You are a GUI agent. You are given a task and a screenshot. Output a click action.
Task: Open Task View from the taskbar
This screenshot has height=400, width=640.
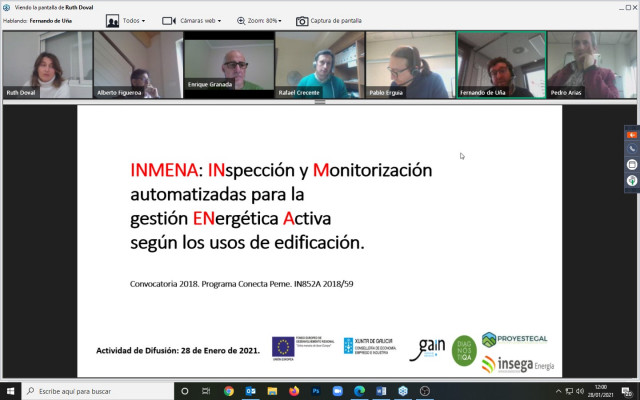point(206,391)
